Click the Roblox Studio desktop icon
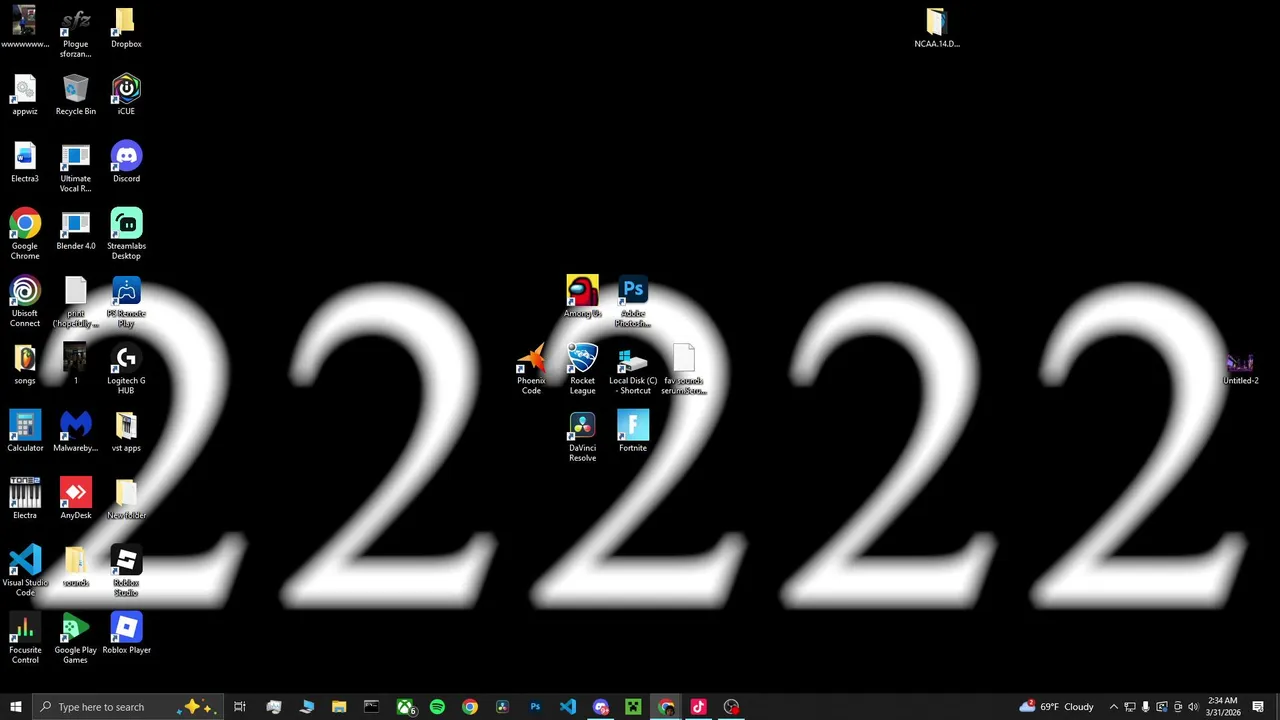 (x=126, y=571)
